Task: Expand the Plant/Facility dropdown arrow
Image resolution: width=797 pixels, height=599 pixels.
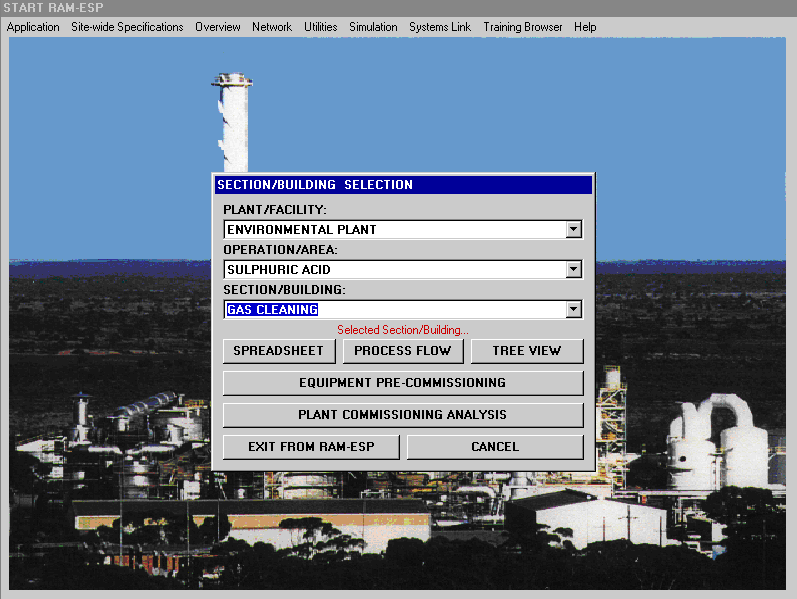Action: [x=573, y=229]
